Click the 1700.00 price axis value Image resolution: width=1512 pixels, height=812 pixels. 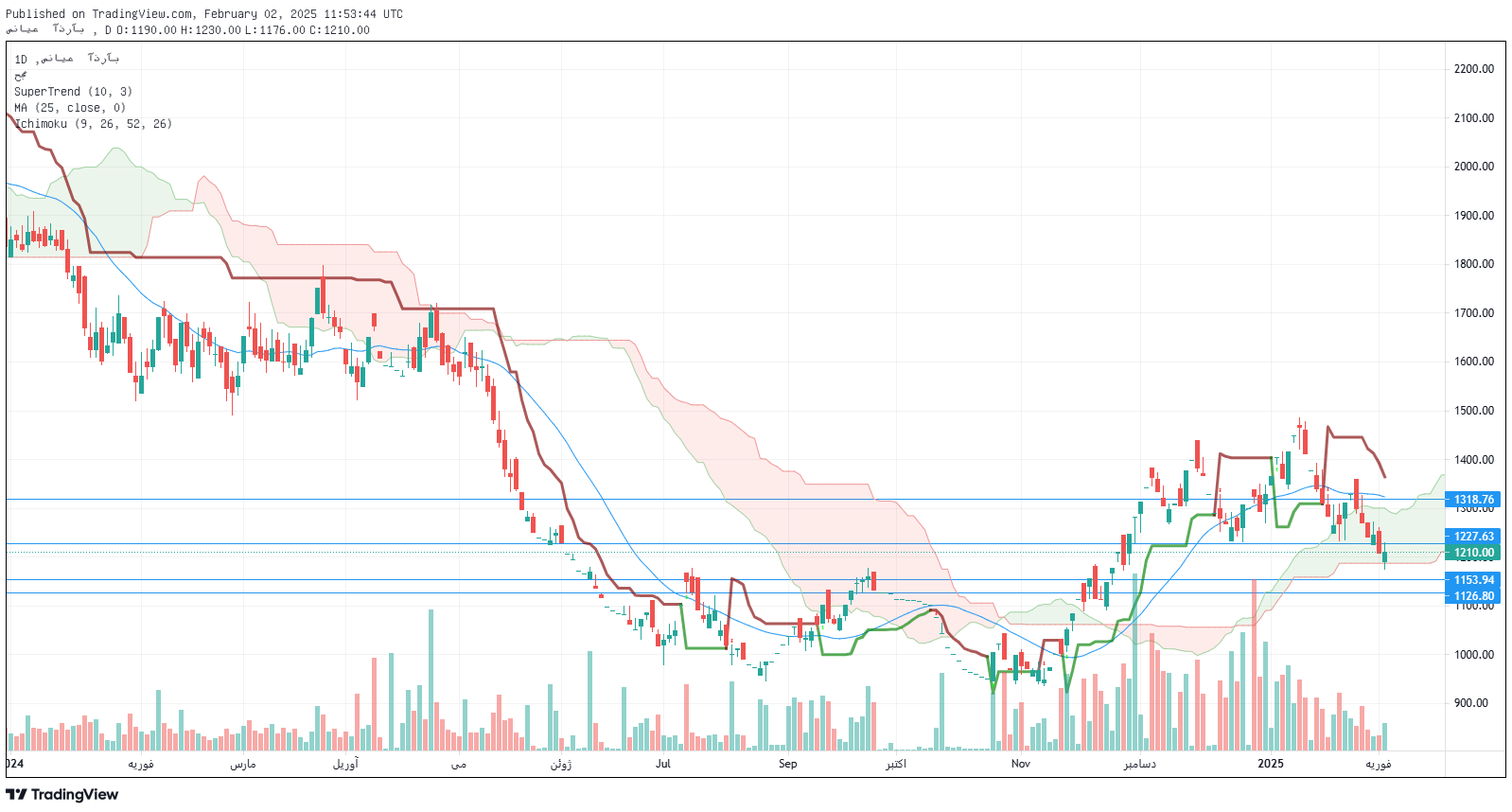pyautogui.click(x=1474, y=313)
